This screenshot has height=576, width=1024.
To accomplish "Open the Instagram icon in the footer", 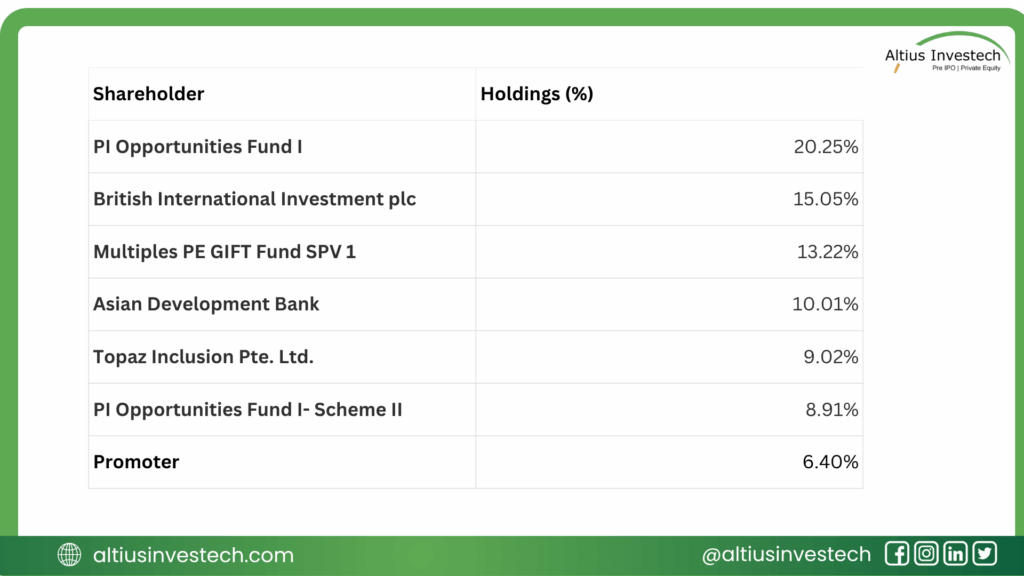I will 926,554.
